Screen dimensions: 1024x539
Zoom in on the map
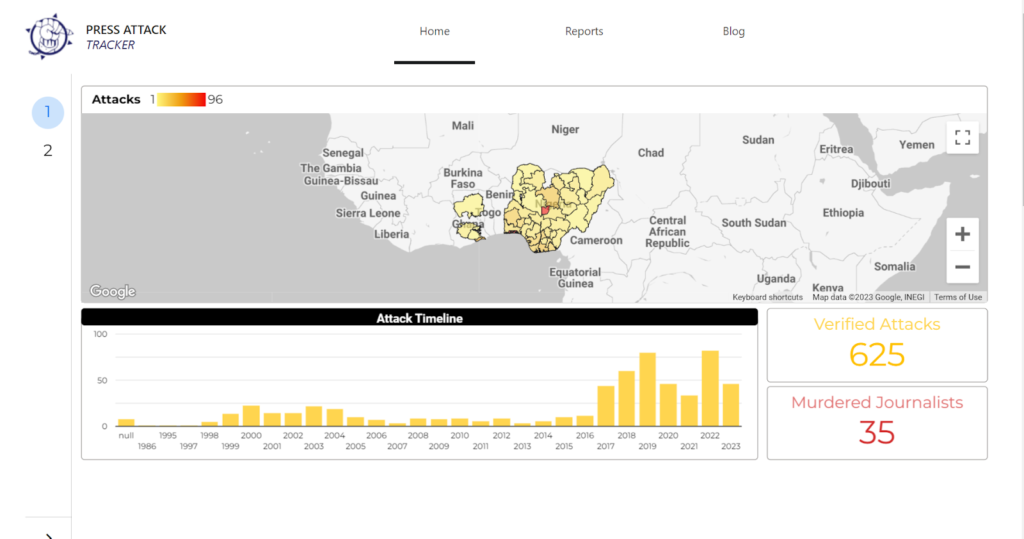pos(962,234)
